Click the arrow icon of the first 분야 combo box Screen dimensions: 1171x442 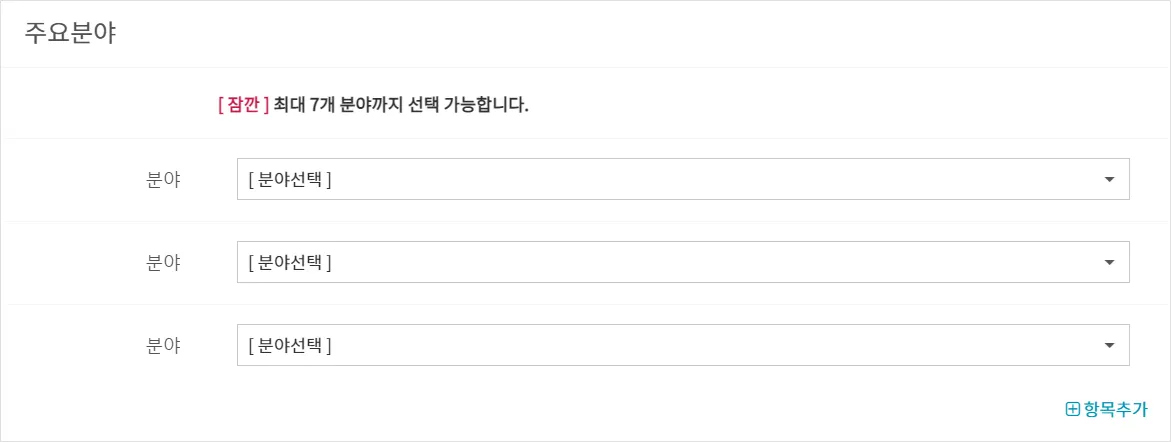tap(1109, 179)
